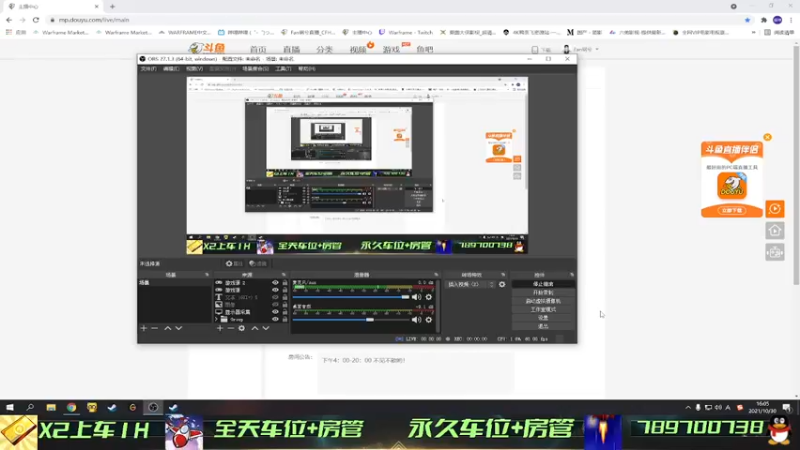Move scene down in scenes panel
This screenshot has width=800, height=450.
(x=179, y=328)
